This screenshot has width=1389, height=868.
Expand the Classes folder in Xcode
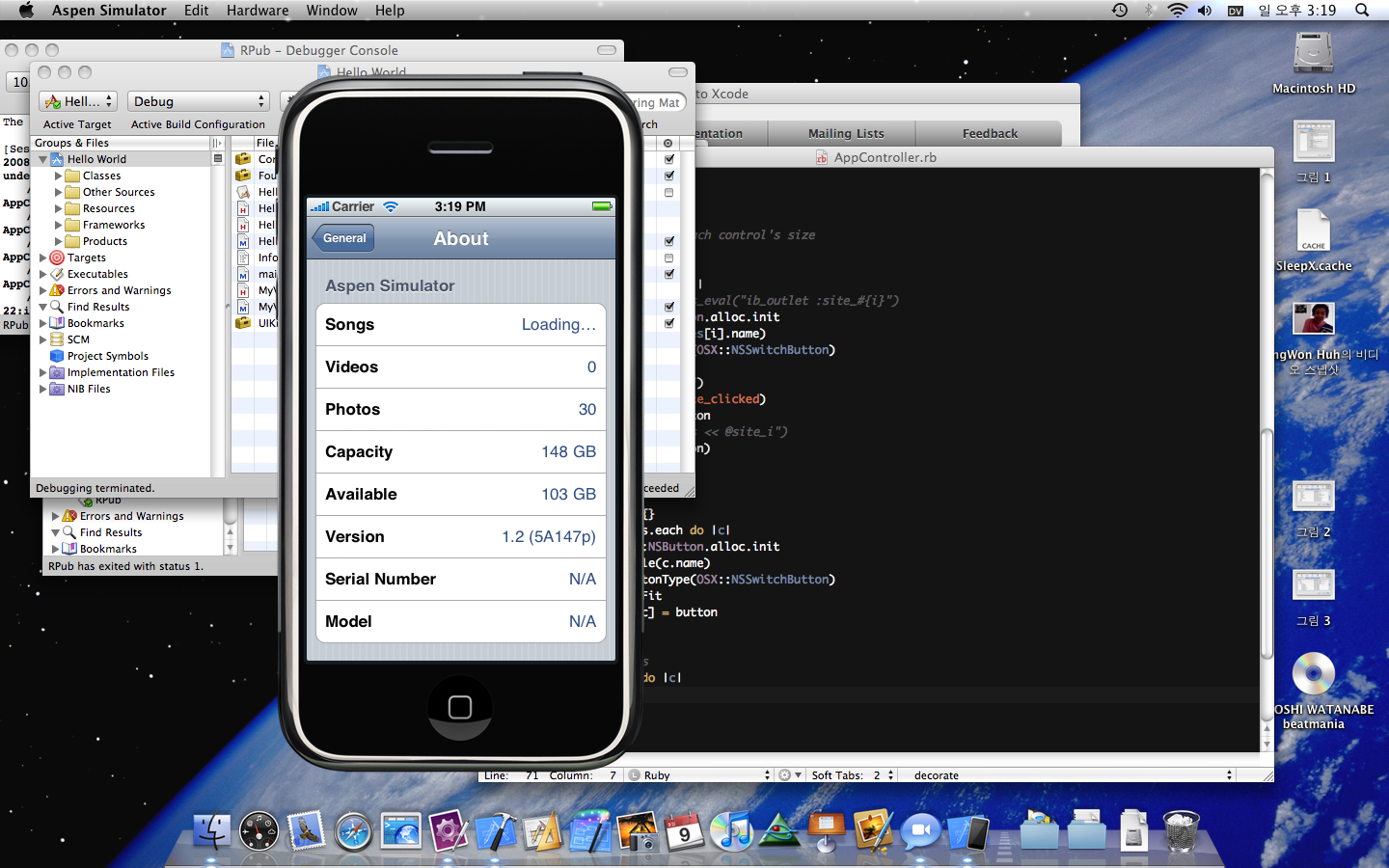pyautogui.click(x=58, y=176)
